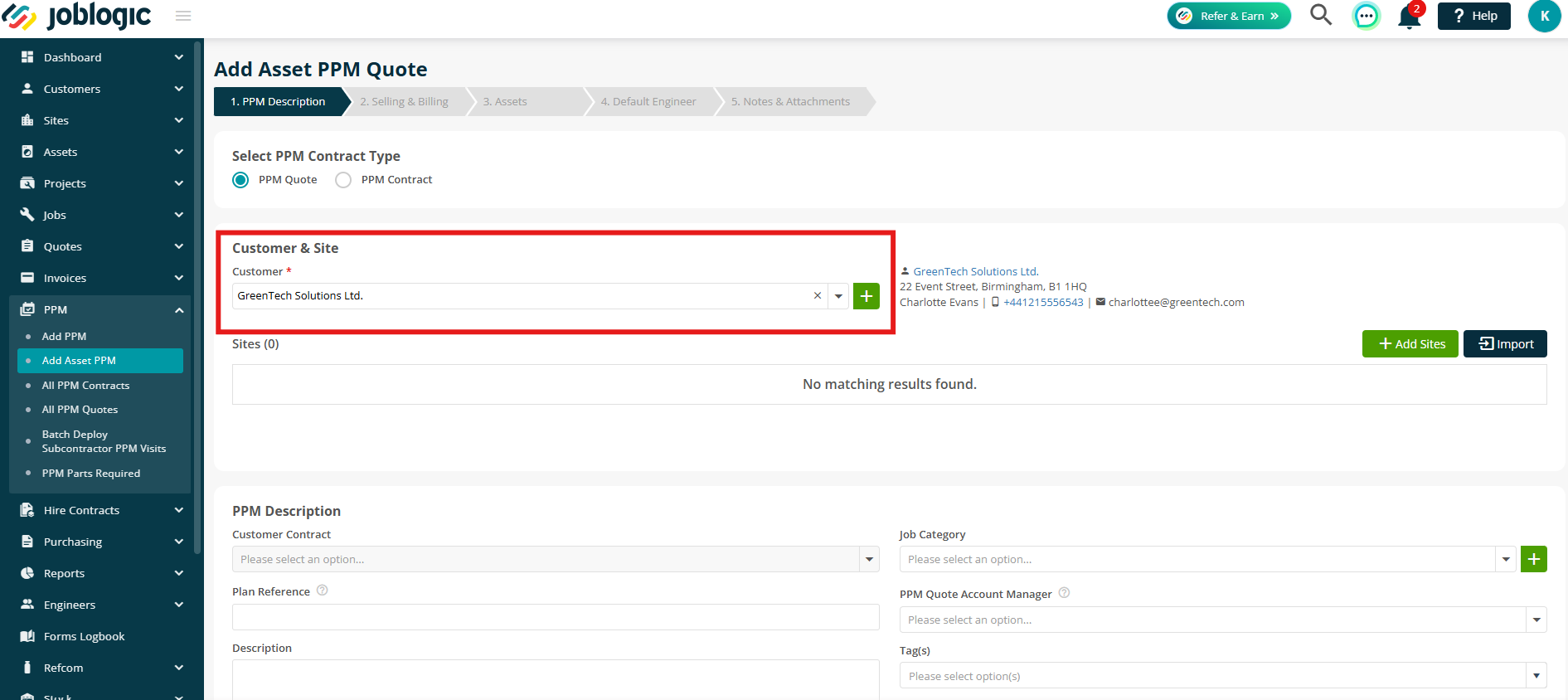This screenshot has height=700, width=1568.
Task: Open GreenTech Solutions Ltd. customer link
Action: tap(976, 271)
